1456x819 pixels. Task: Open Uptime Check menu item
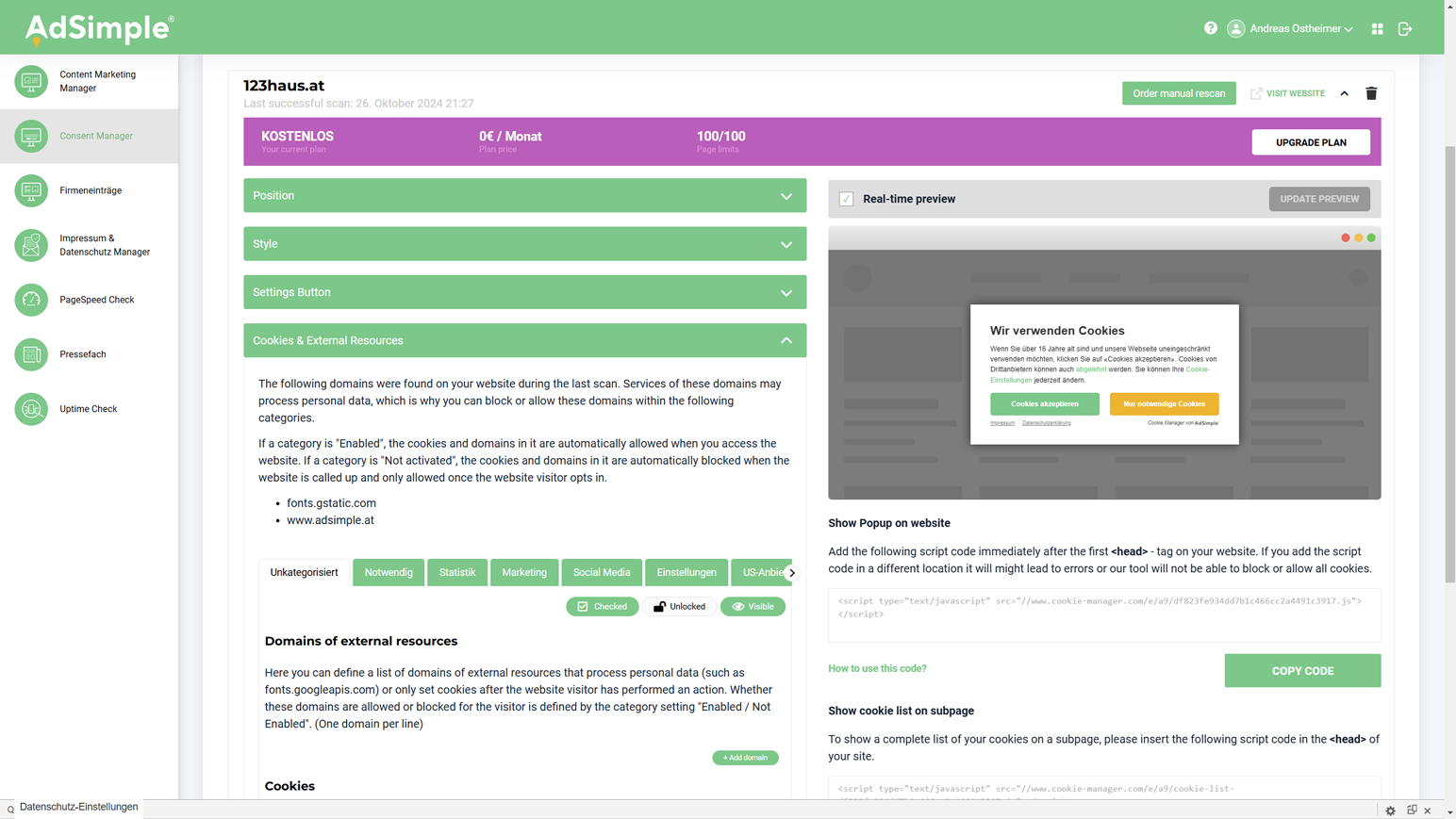(x=89, y=409)
